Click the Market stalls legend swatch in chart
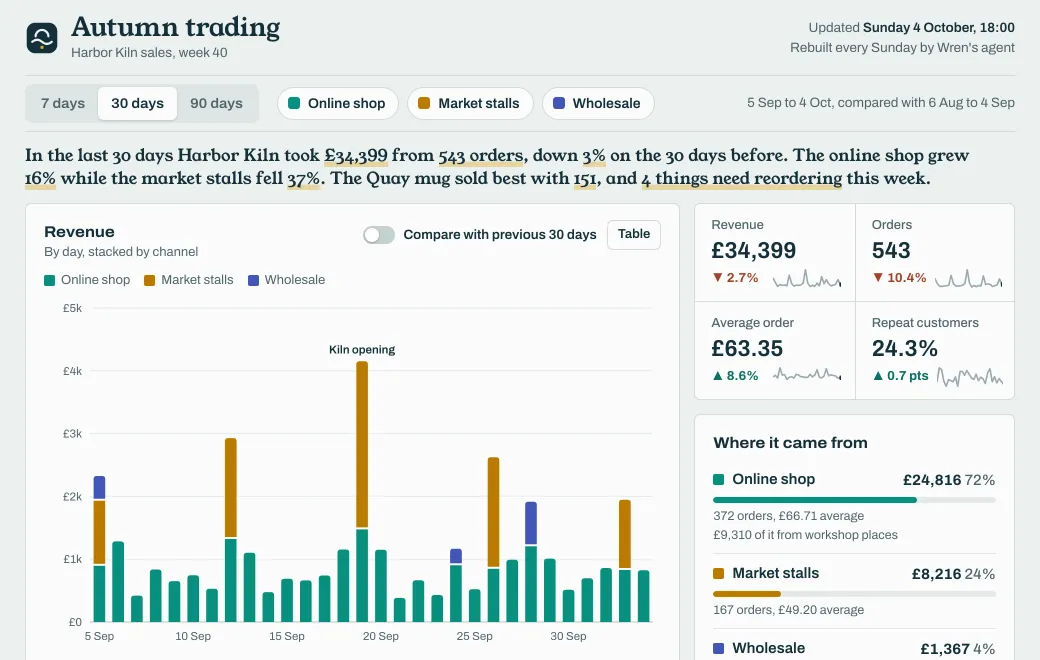 click(149, 281)
